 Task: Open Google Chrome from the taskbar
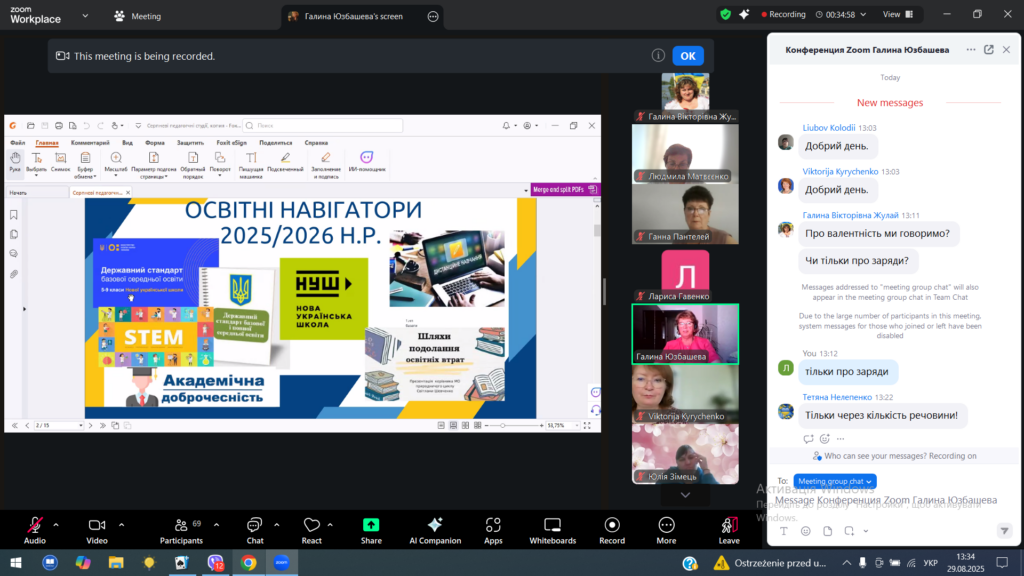[248, 563]
